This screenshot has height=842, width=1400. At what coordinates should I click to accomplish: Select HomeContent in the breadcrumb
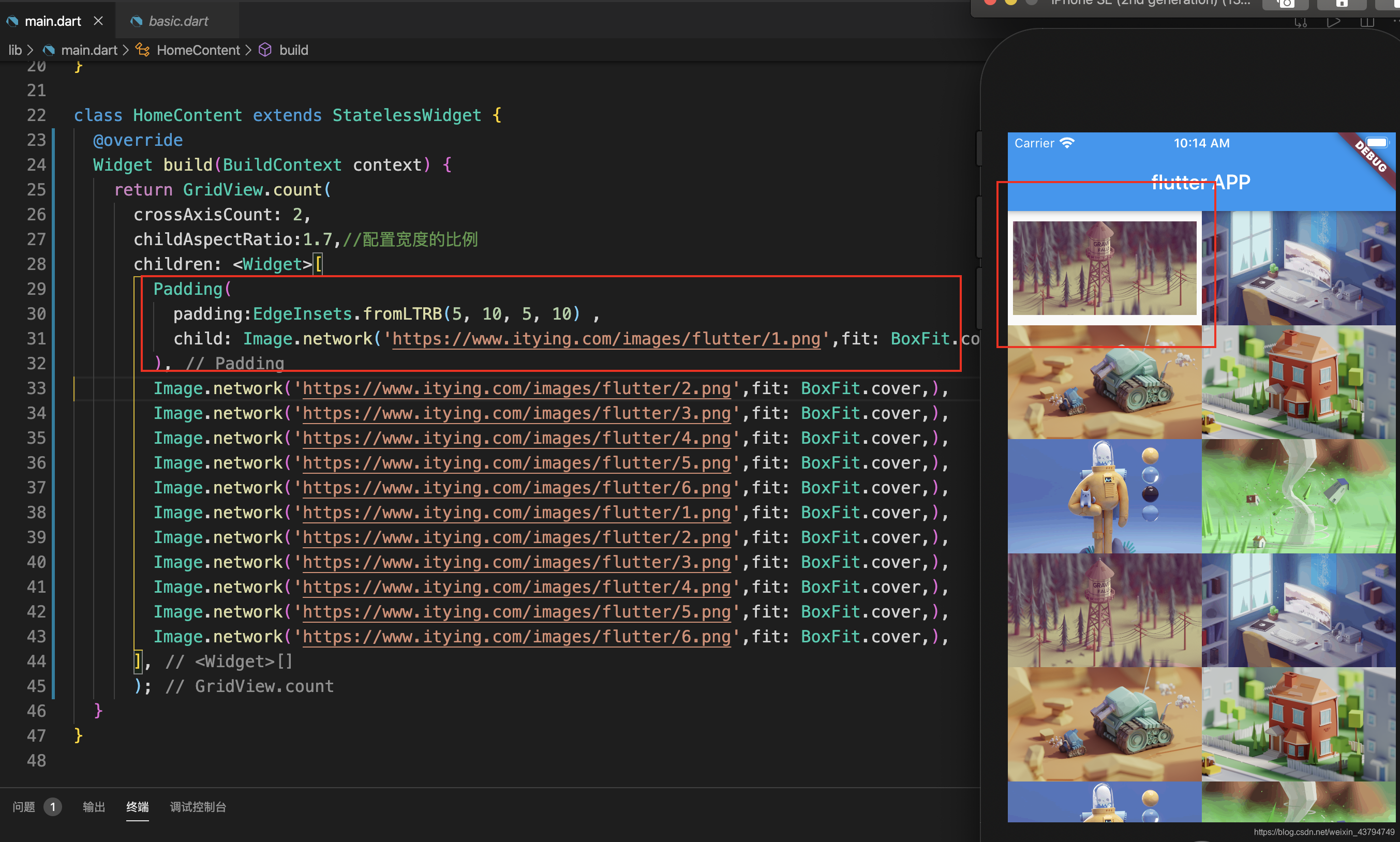pyautogui.click(x=198, y=51)
